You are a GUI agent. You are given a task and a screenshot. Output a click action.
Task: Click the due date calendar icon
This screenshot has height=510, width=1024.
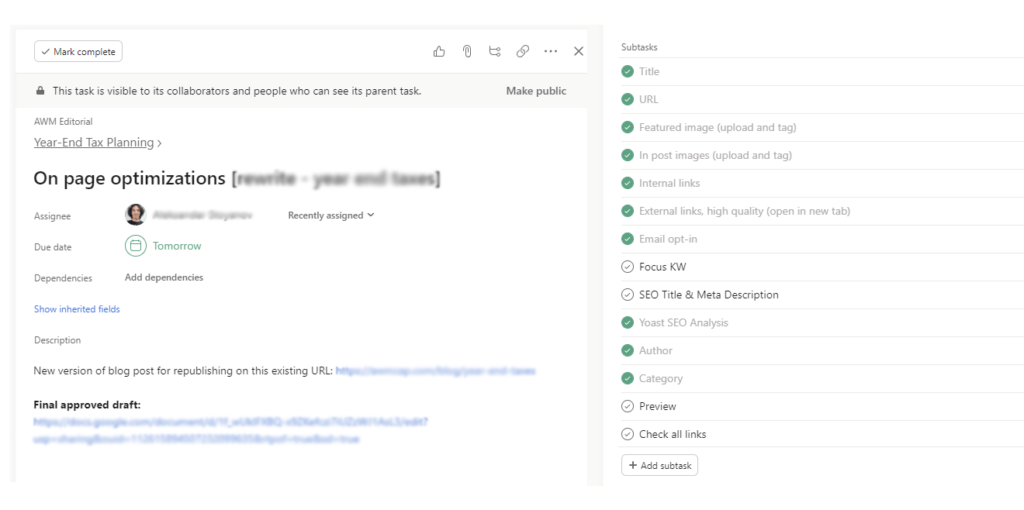[x=135, y=246]
